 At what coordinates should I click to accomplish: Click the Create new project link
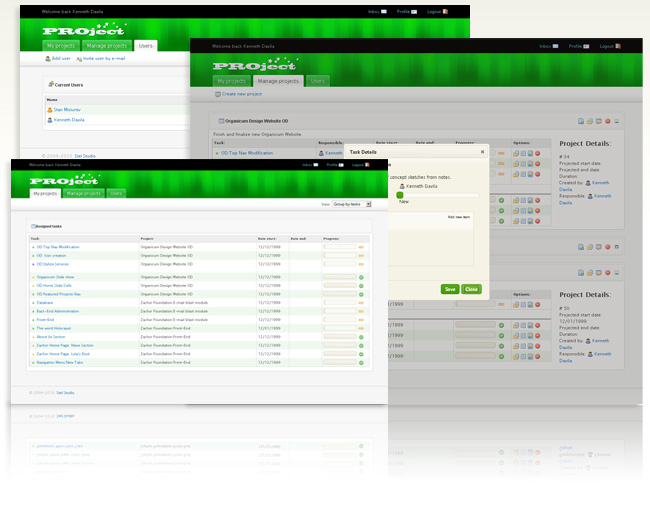click(x=240, y=93)
